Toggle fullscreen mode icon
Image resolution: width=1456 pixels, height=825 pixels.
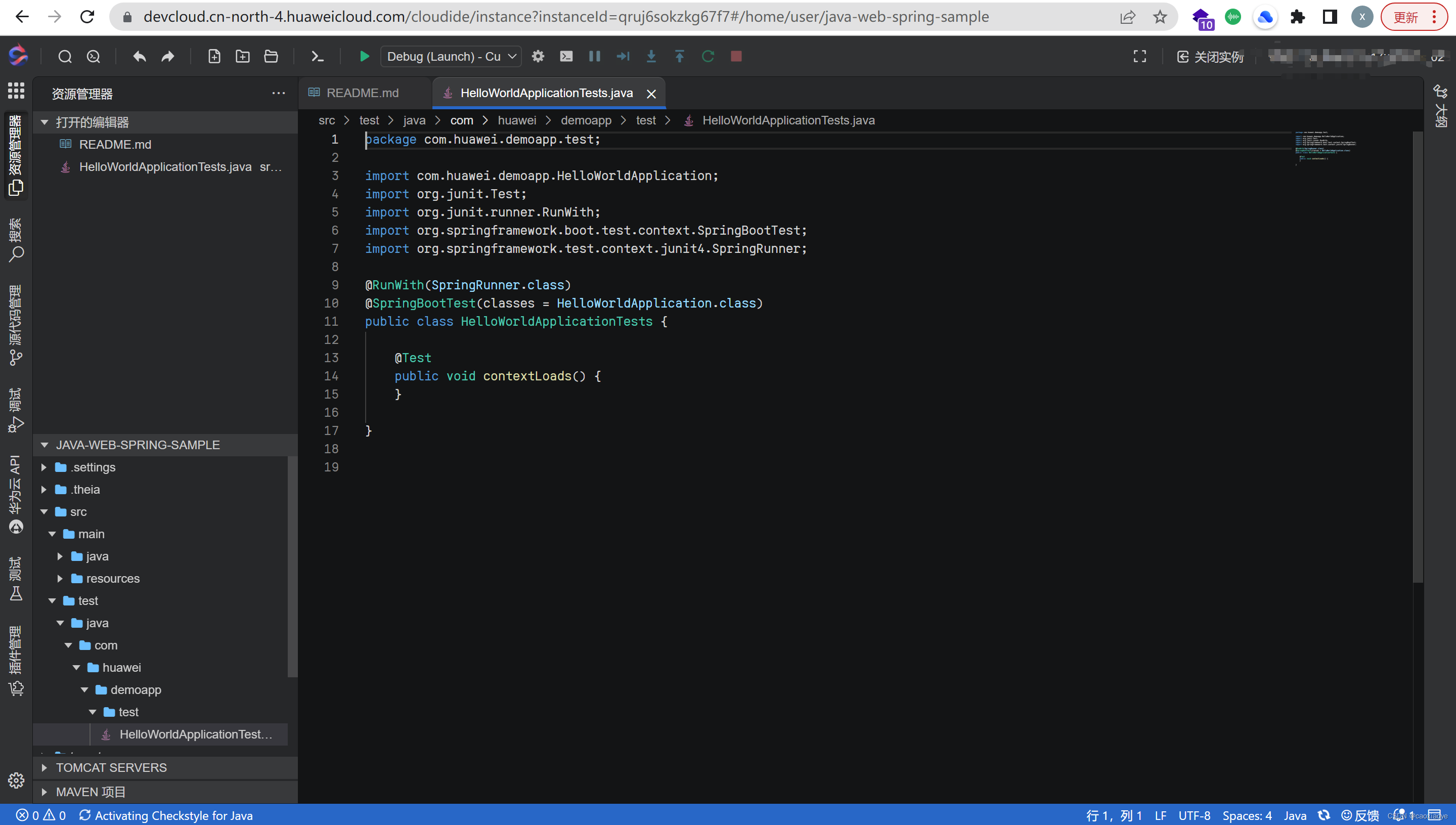1139,56
